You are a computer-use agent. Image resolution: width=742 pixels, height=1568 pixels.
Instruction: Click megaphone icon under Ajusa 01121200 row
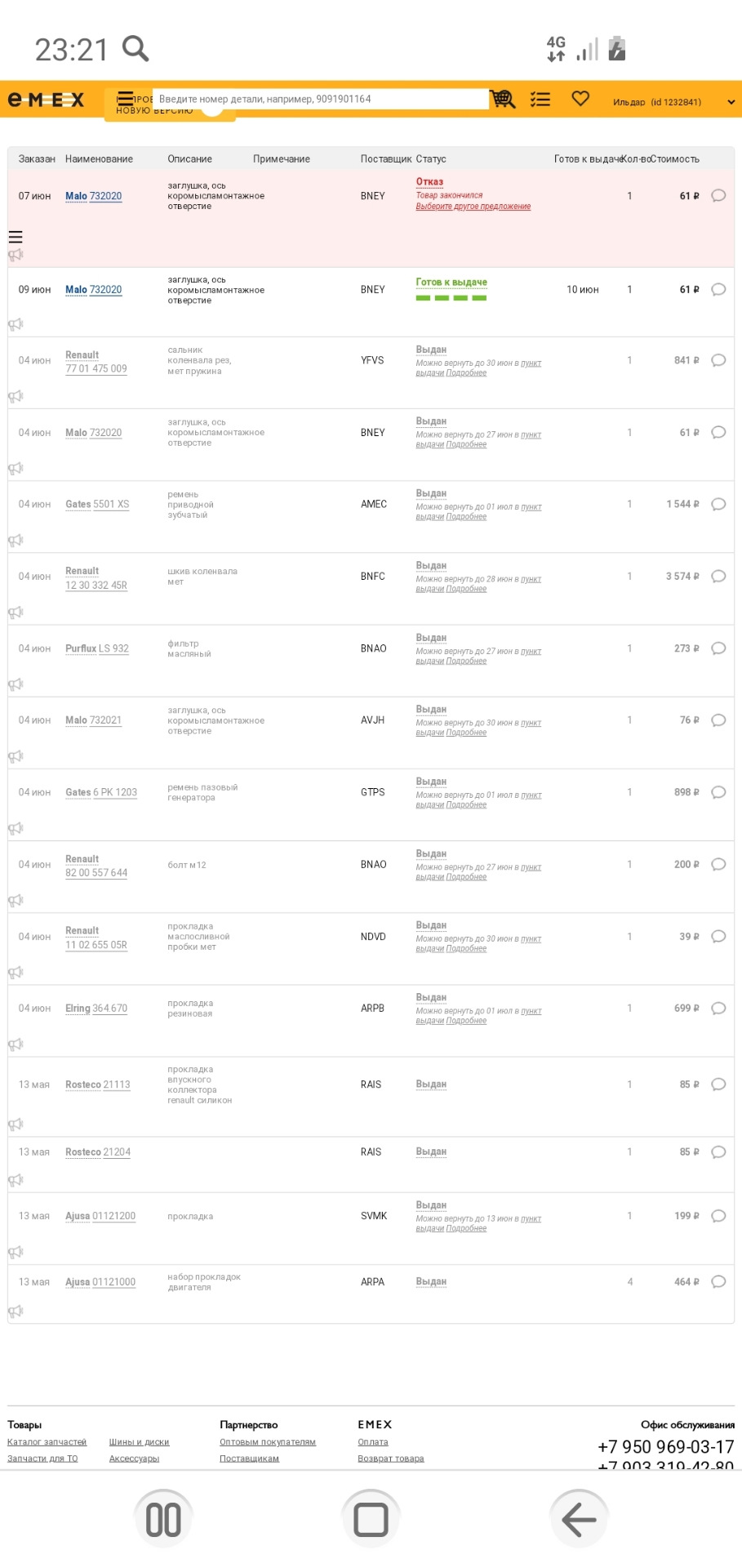[16, 1252]
